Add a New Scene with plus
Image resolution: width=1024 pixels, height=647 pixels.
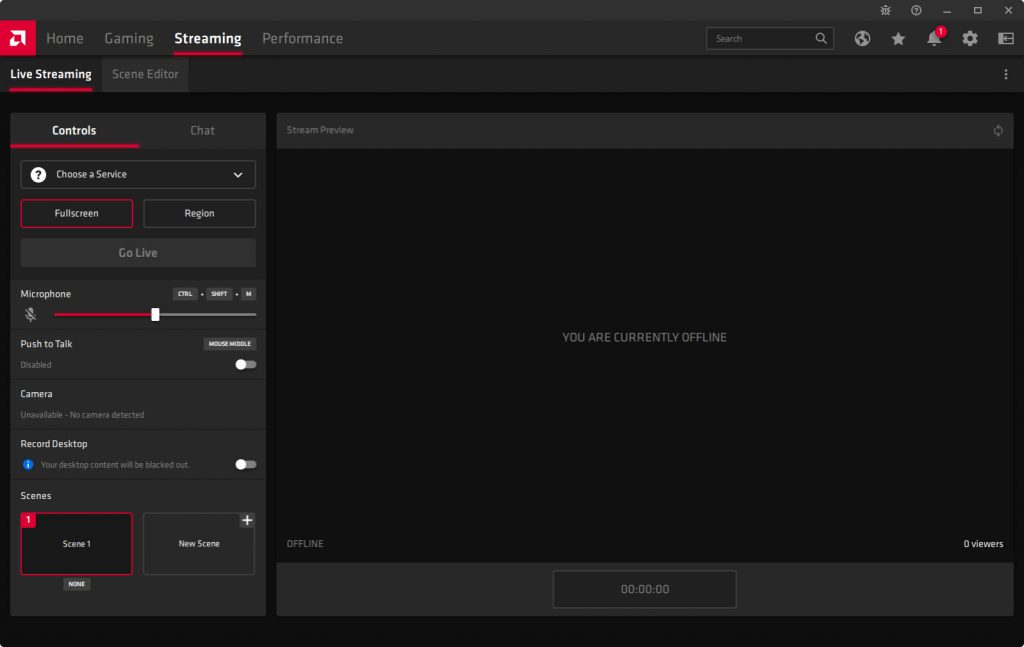point(247,520)
